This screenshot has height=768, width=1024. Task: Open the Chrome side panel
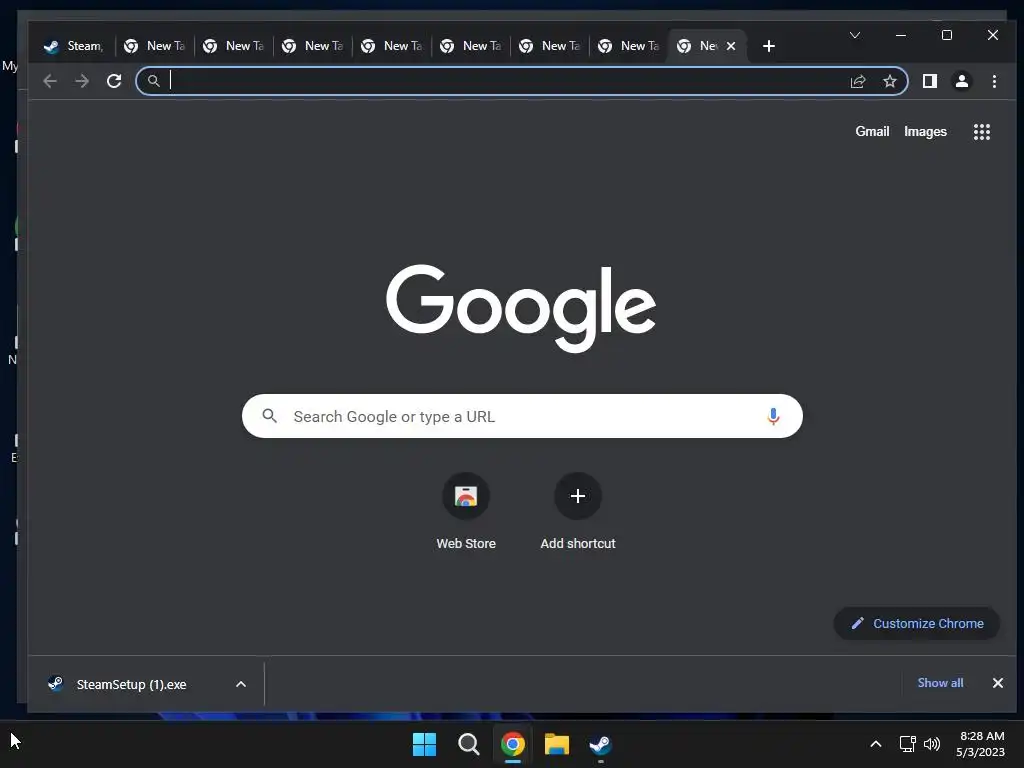click(929, 81)
